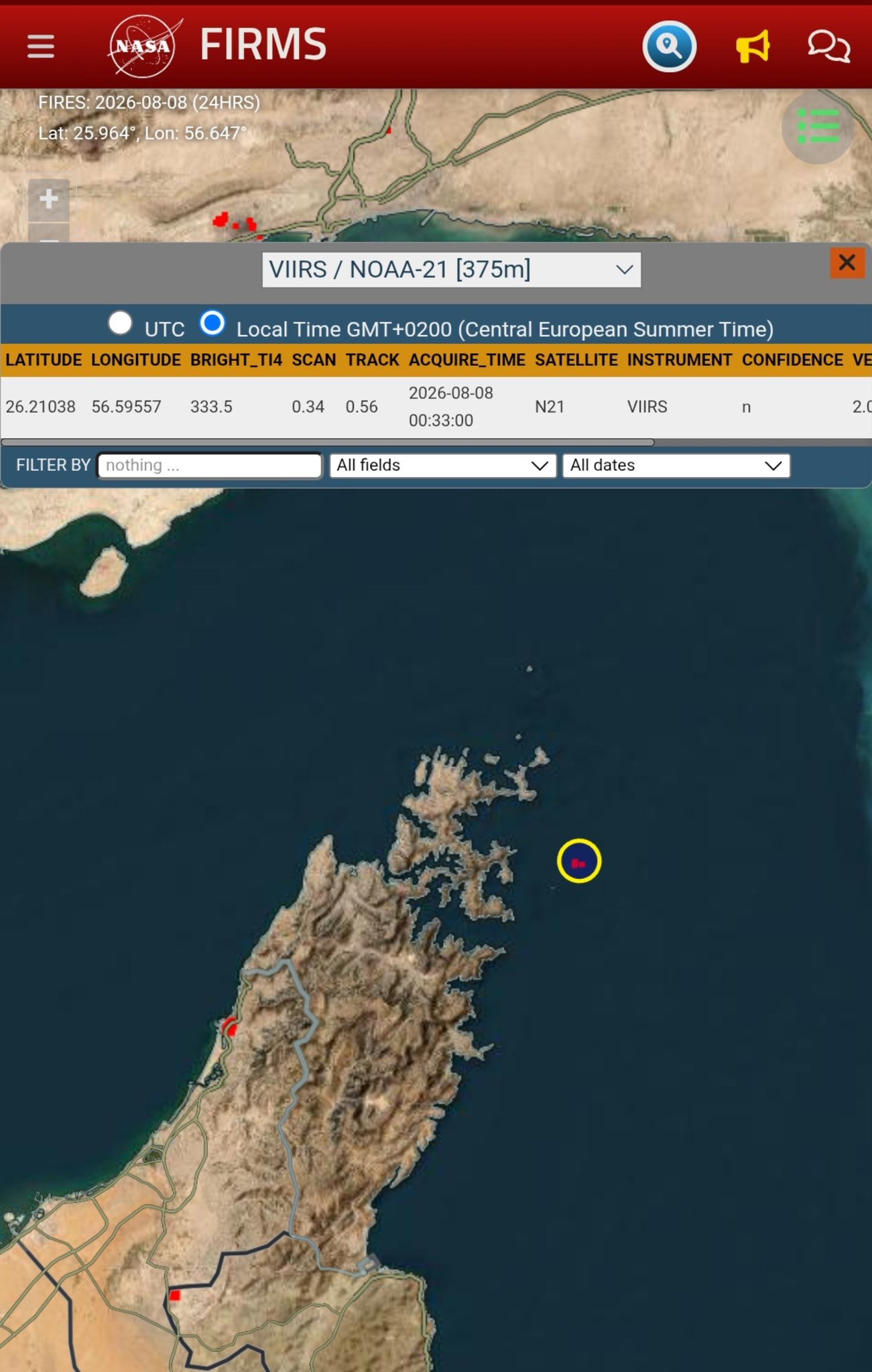Click the Lat/Lon coordinates readout
Screen dimensions: 872x1372
pyautogui.click(x=142, y=133)
